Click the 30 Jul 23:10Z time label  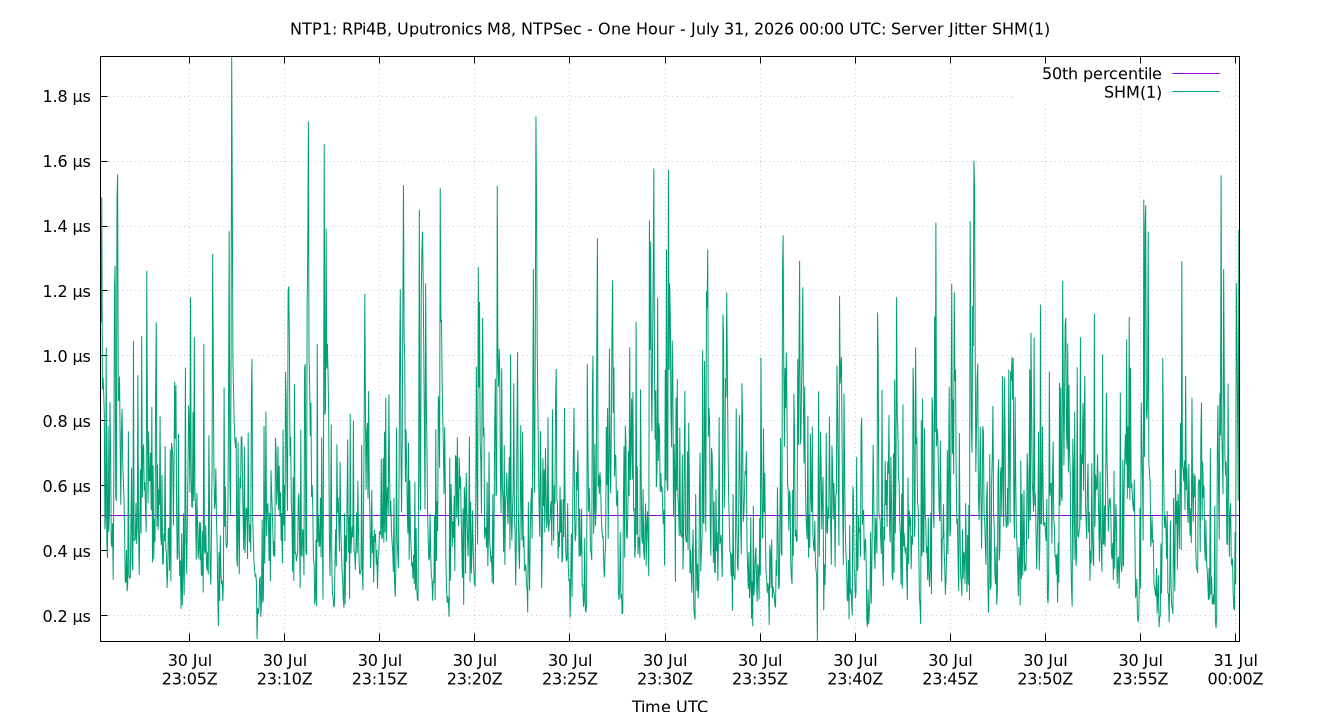tap(284, 669)
